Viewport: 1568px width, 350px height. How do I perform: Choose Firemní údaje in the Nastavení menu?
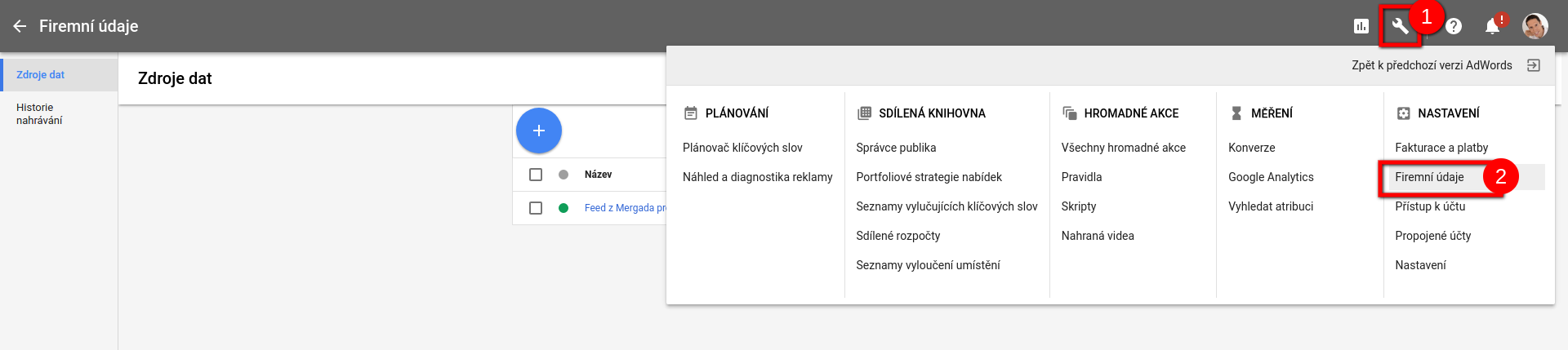click(x=1429, y=177)
